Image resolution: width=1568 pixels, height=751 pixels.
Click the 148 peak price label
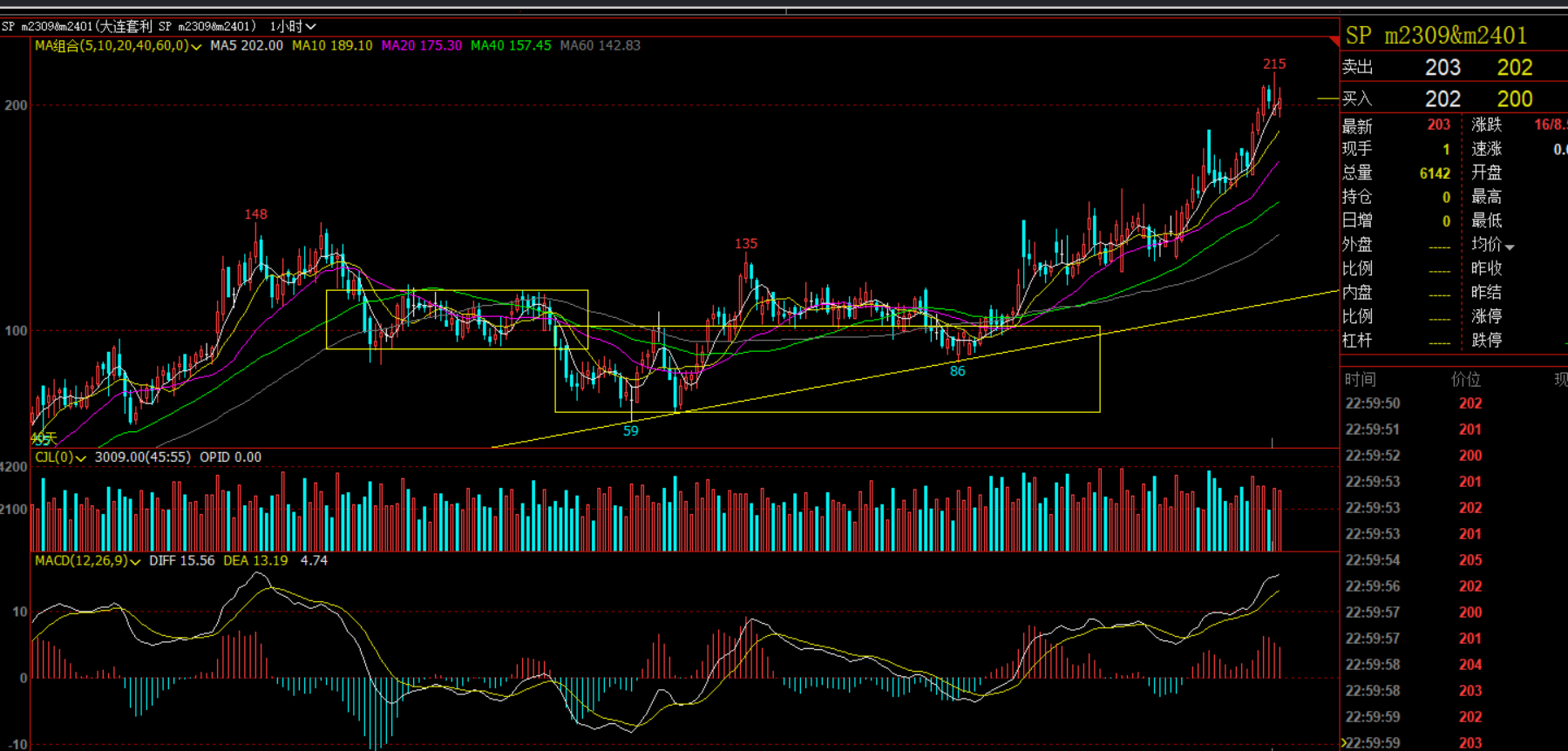pos(255,214)
